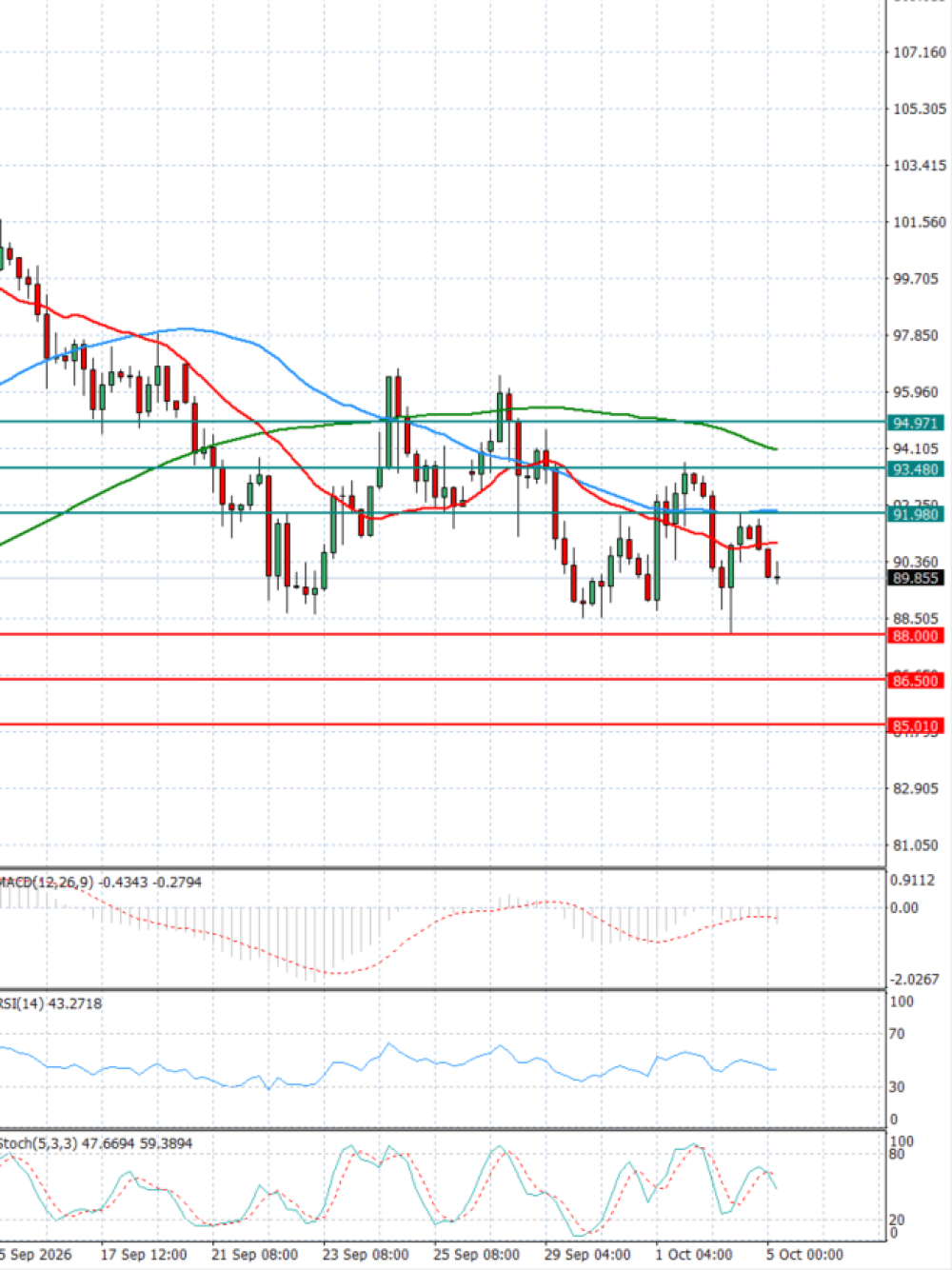Click the 94.105 price axis value
This screenshot has height=1270, width=952.
(x=916, y=449)
